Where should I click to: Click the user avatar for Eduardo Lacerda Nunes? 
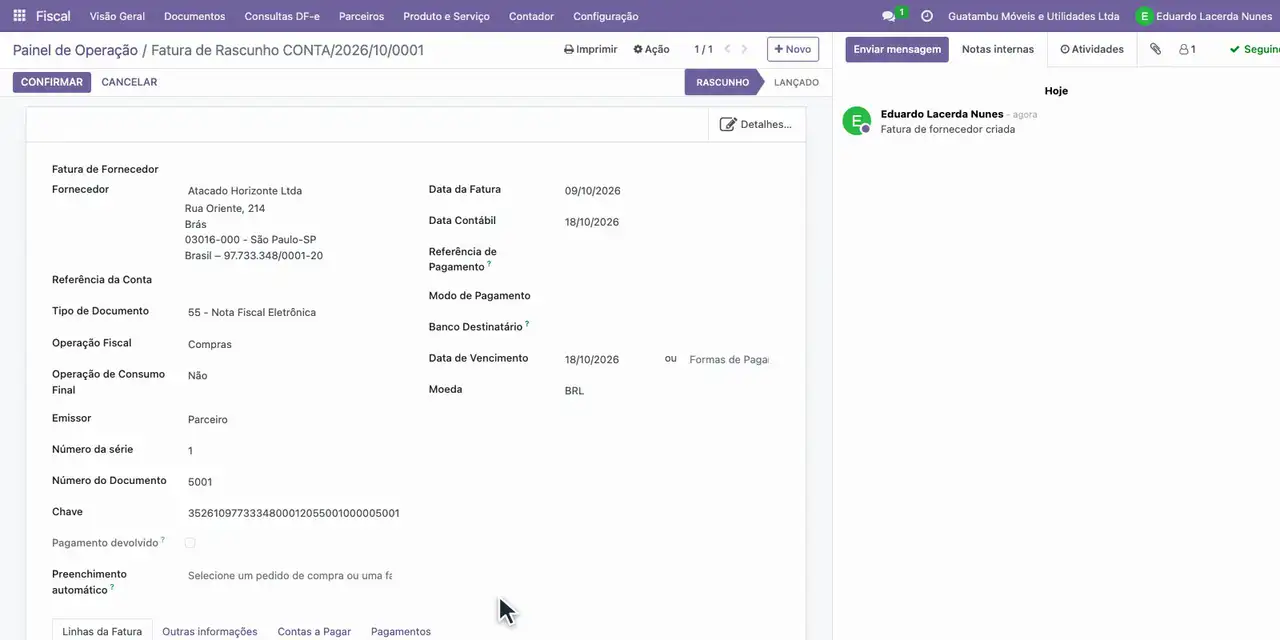pyautogui.click(x=1144, y=16)
